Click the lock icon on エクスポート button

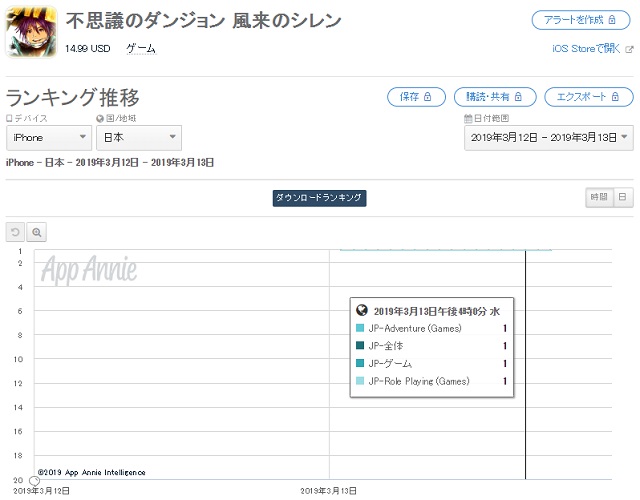tap(615, 97)
